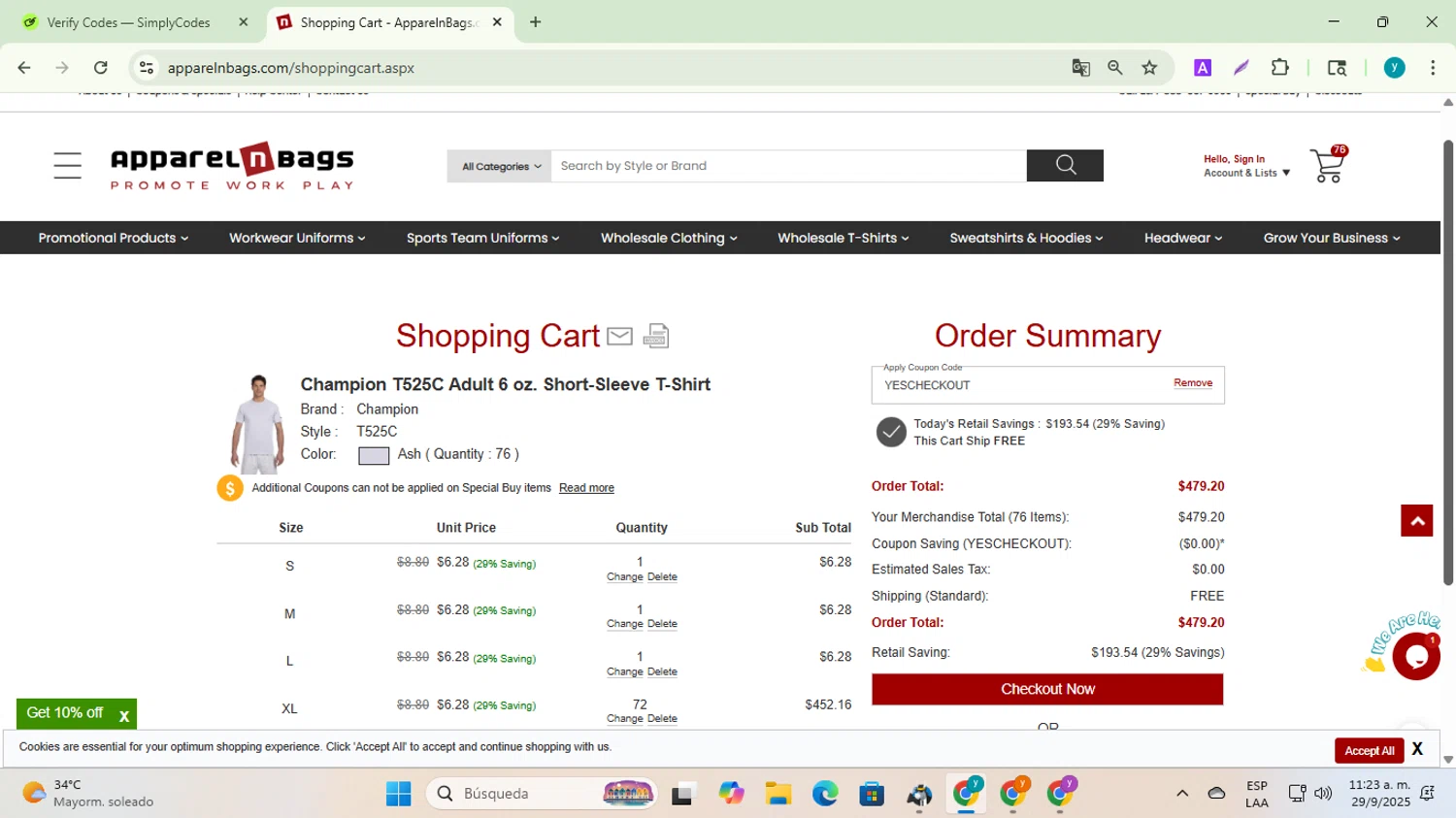Click Accept All cookies button
Screen dimensions: 1456x818
(1369, 750)
